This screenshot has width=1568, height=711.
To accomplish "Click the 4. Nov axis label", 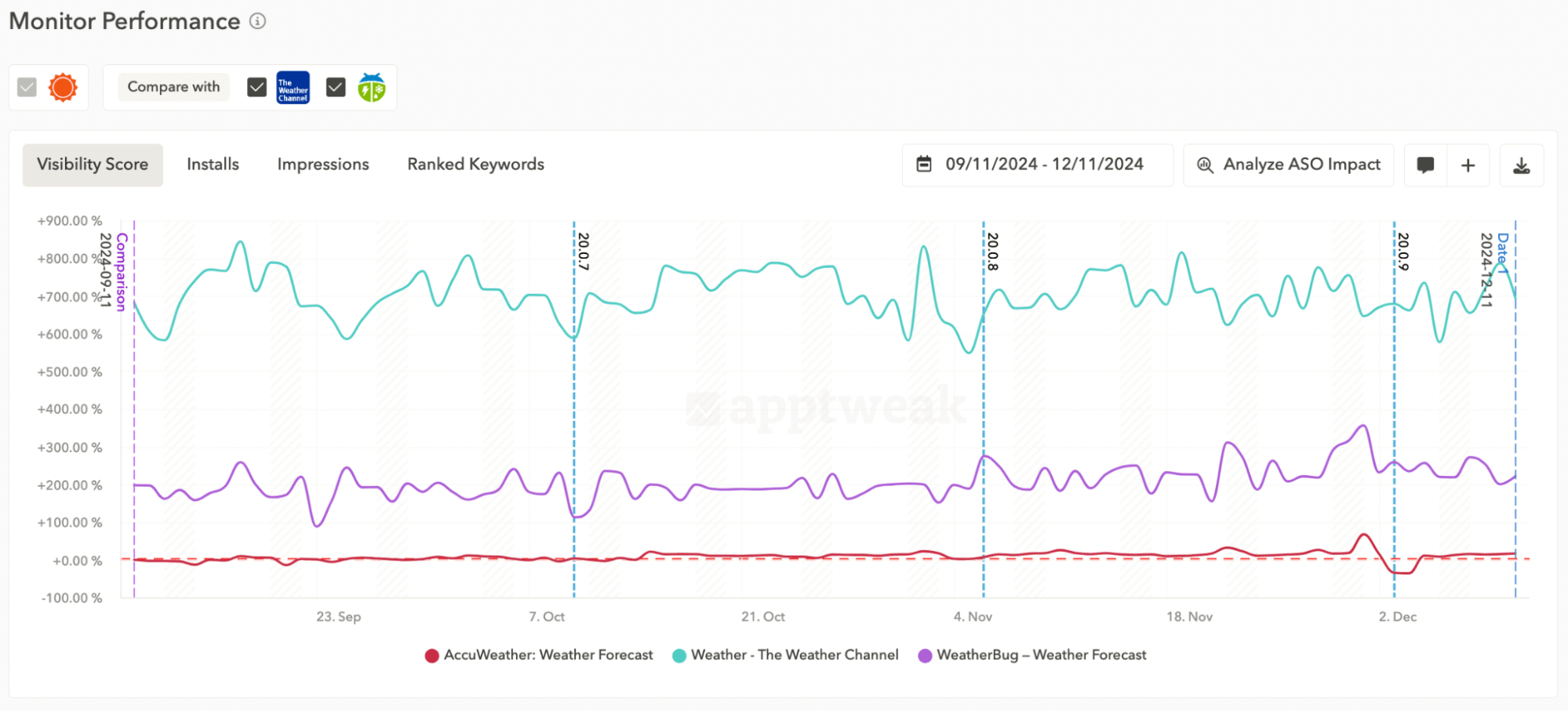I will tap(973, 617).
